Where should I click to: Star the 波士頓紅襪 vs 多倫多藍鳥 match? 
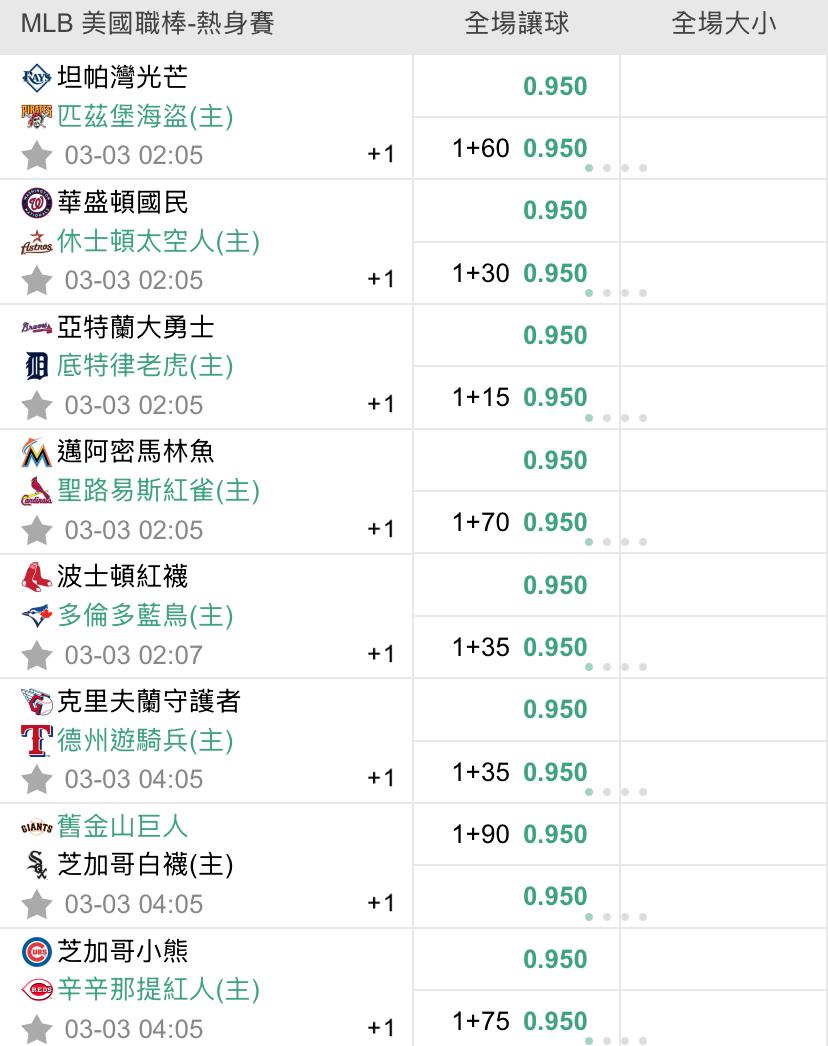point(37,656)
